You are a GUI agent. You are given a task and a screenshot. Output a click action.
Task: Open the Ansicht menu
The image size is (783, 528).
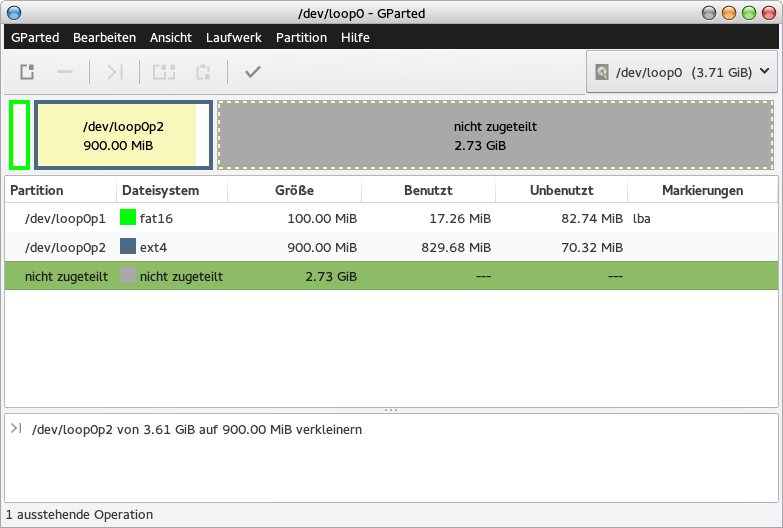click(171, 37)
